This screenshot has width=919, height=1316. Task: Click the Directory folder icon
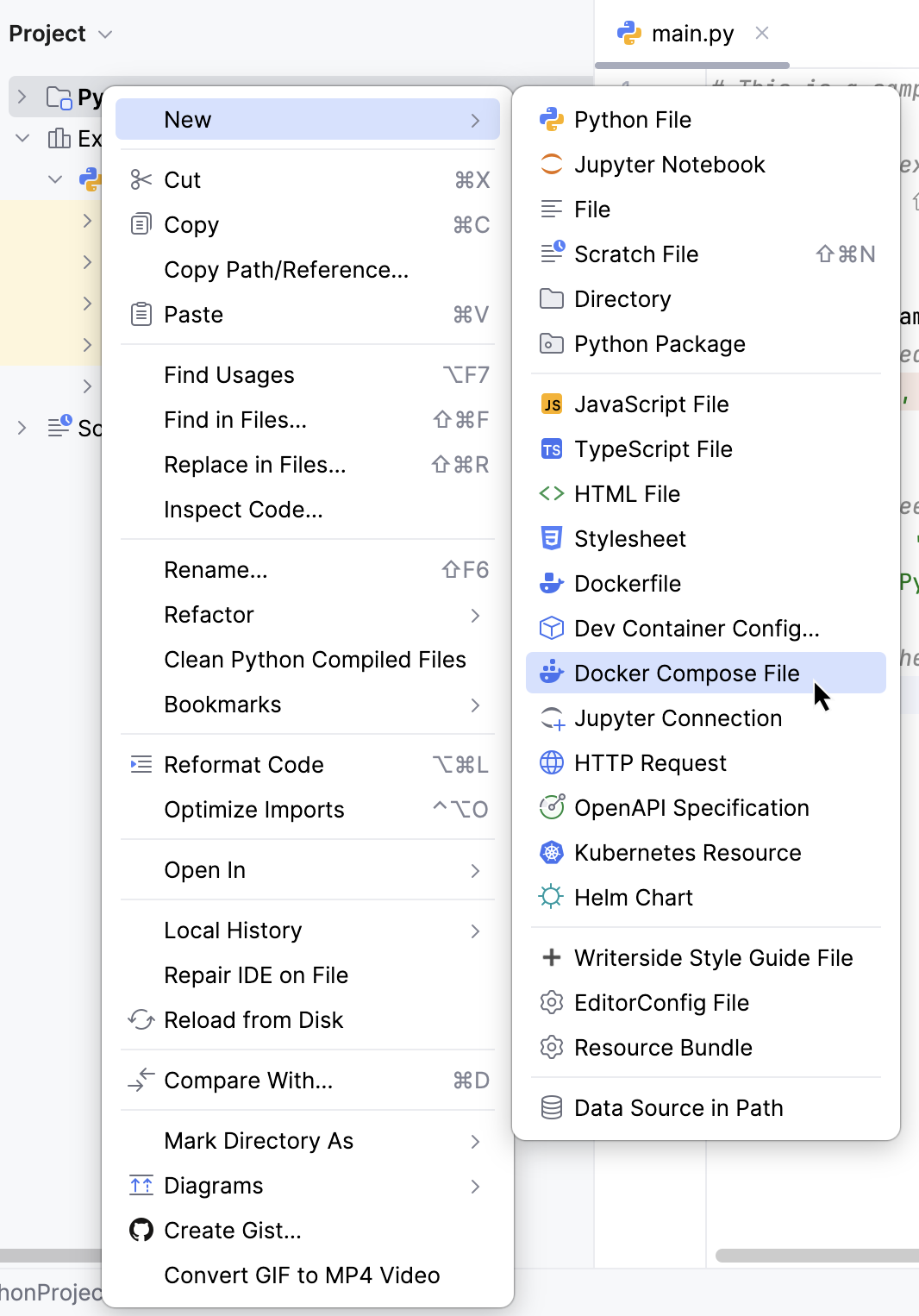(552, 299)
